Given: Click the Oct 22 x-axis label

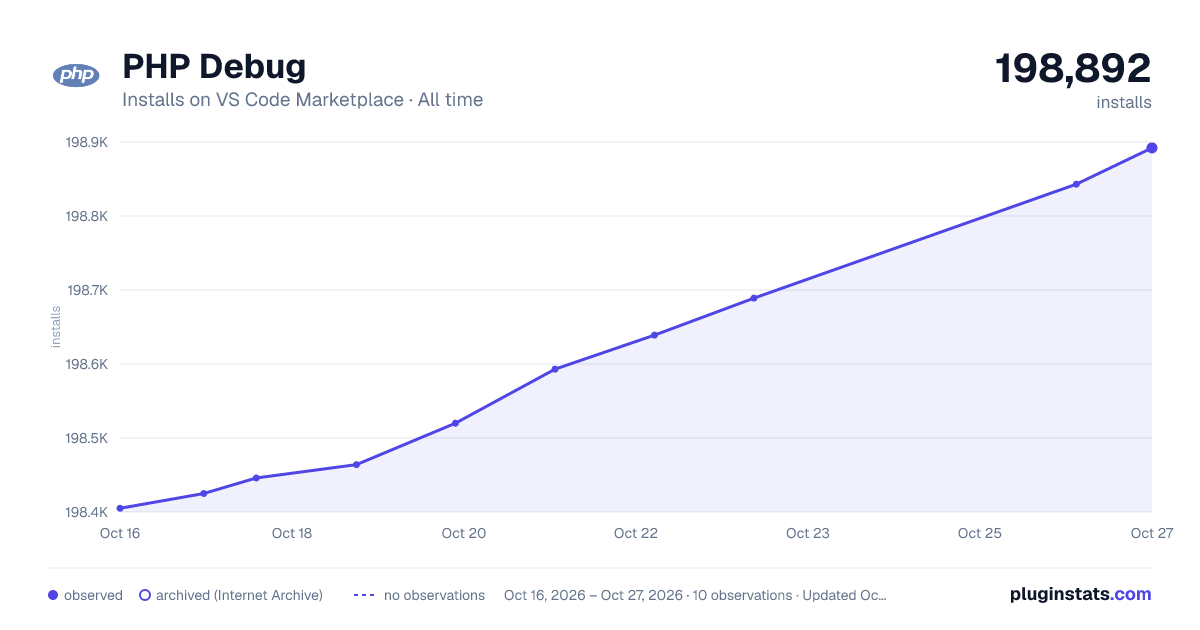Looking at the screenshot, I should 636,533.
